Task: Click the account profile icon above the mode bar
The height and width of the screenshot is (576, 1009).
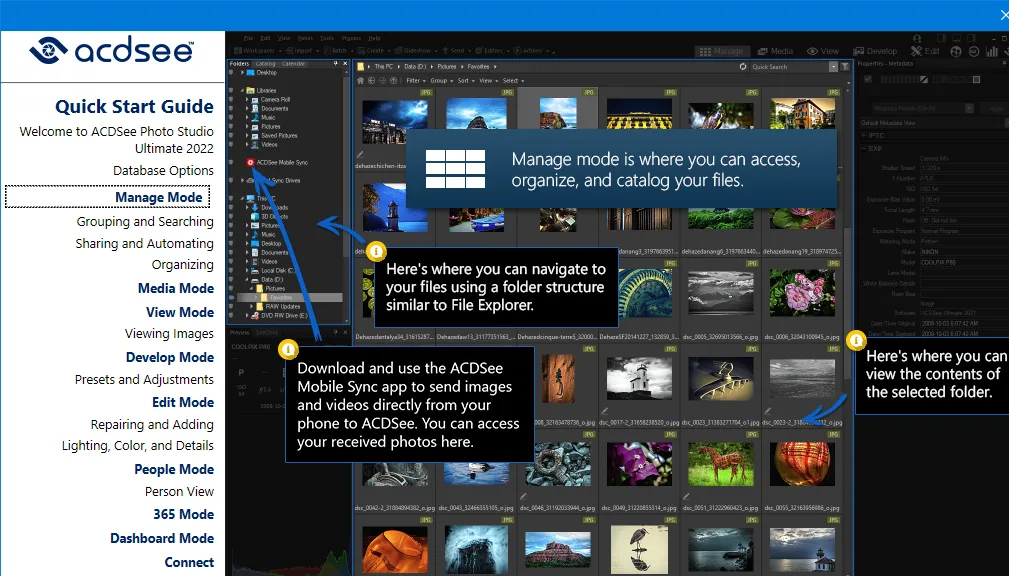Action: 917,39
